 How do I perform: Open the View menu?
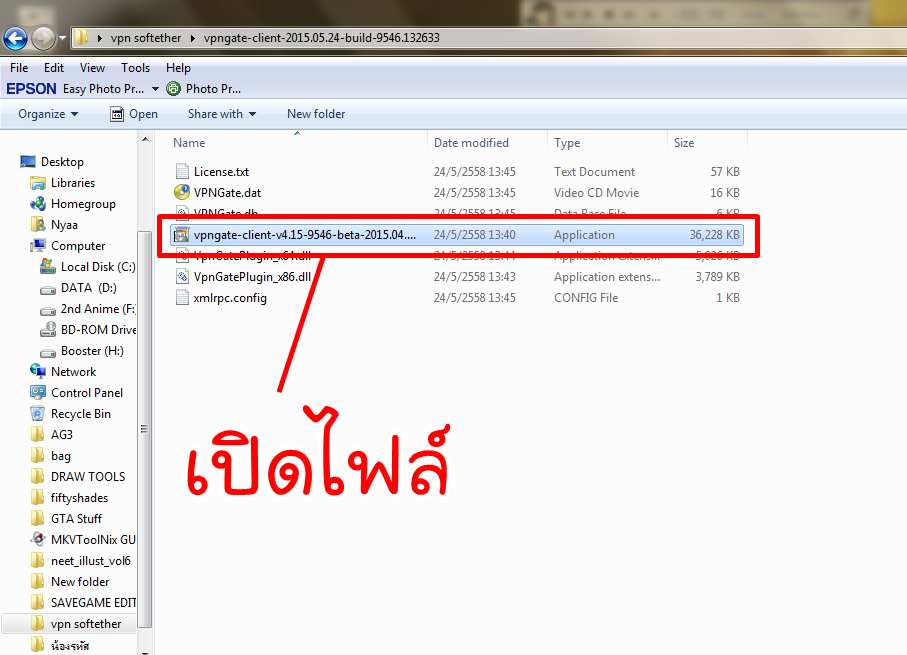93,68
